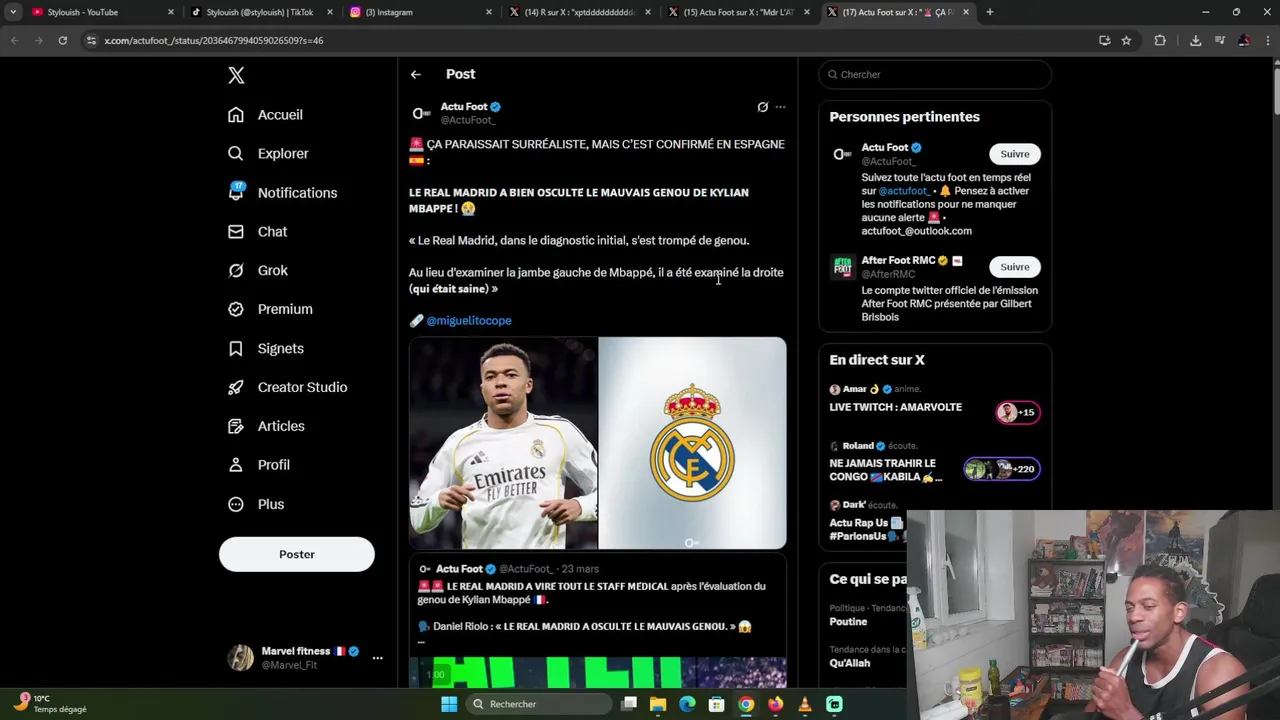Viewport: 1280px width, 720px height.
Task: Open Explorer in the sidebar
Action: coord(268,154)
